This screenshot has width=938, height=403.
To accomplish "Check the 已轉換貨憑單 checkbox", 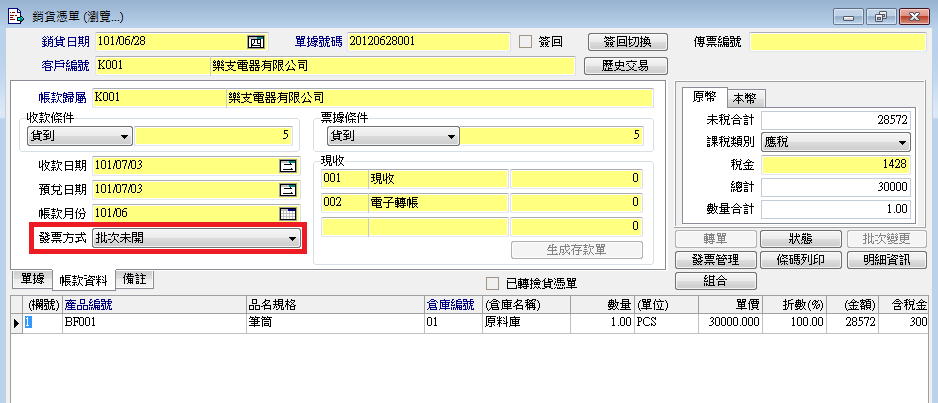I will click(x=492, y=283).
